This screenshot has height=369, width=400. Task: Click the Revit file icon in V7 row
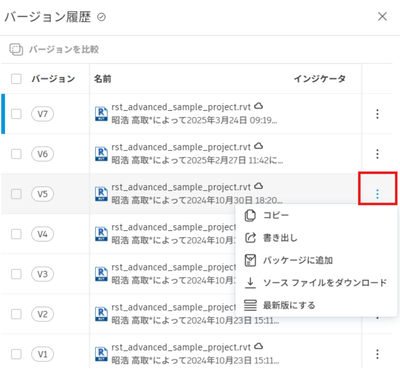point(101,114)
